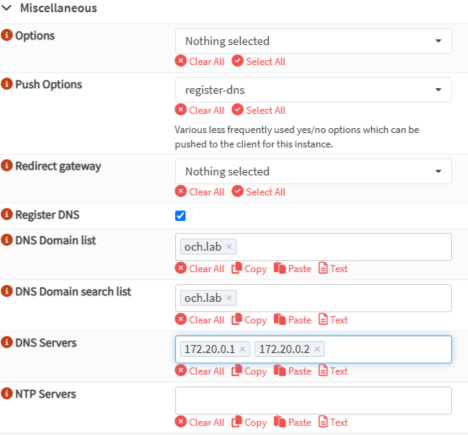The image size is (468, 435).
Task: Remove the 172.20.0.2 DNS server tag
Action: (x=317, y=349)
